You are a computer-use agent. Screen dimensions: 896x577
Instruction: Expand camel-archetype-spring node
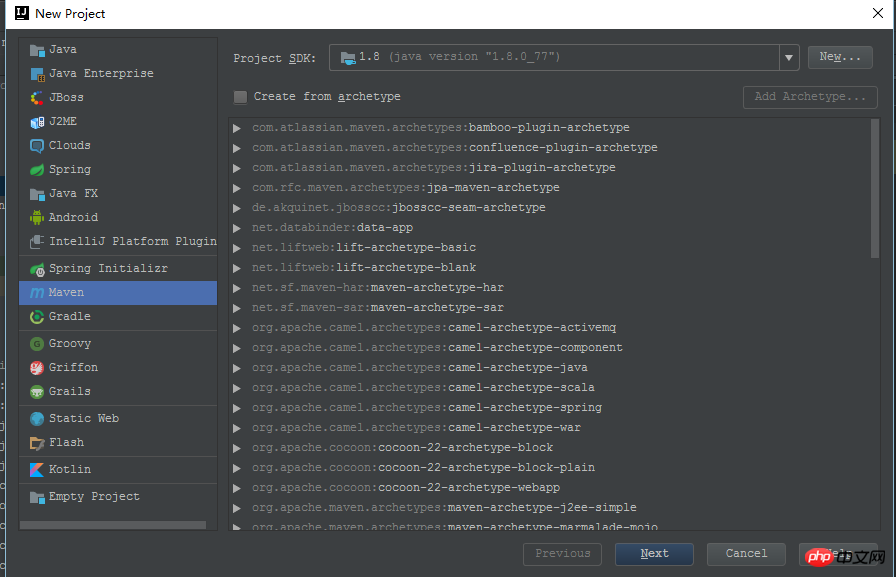[237, 408]
